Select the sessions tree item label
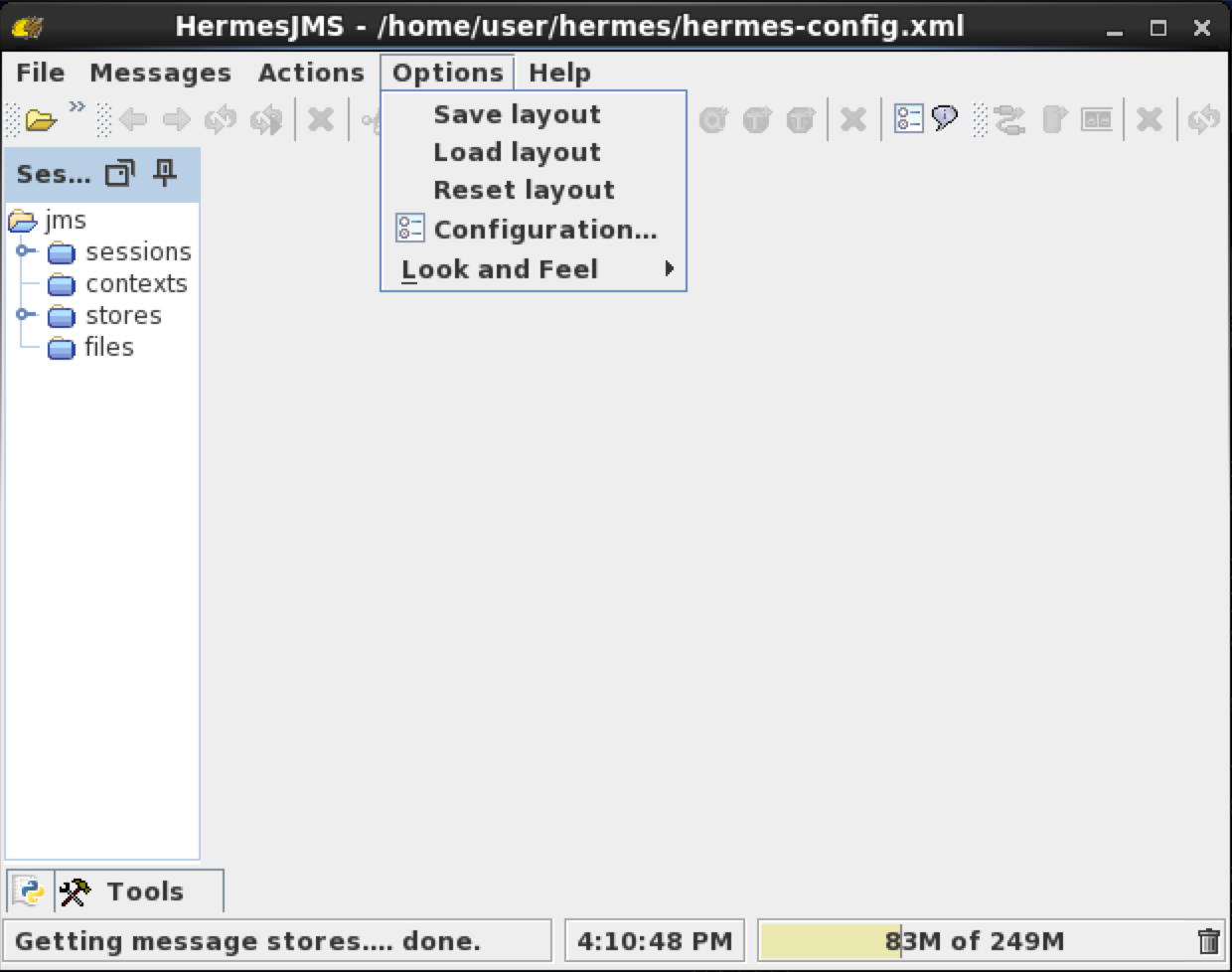 click(138, 251)
